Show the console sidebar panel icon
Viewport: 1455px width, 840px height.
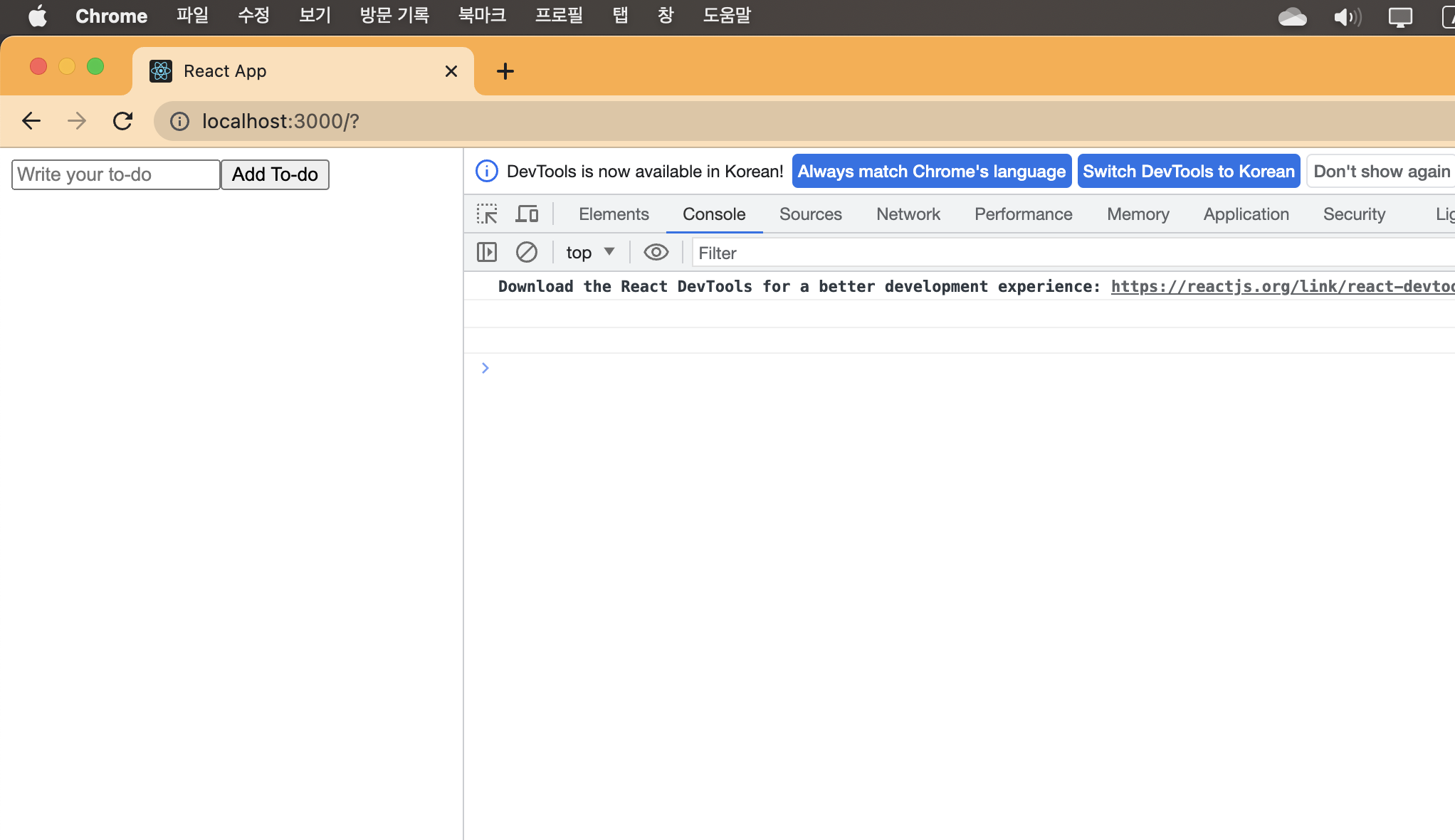pyautogui.click(x=487, y=253)
